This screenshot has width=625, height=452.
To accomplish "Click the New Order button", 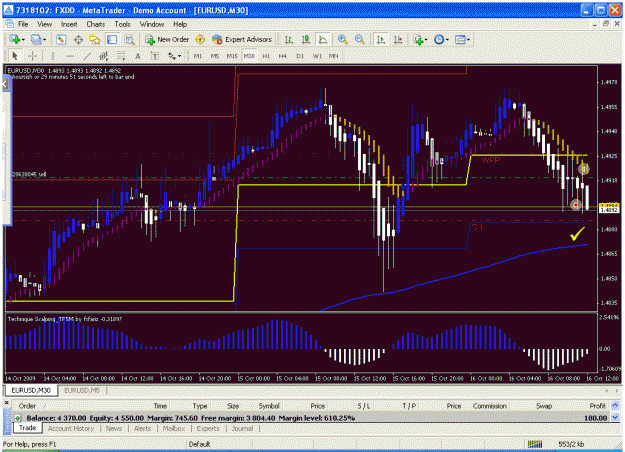I will pyautogui.click(x=167, y=39).
